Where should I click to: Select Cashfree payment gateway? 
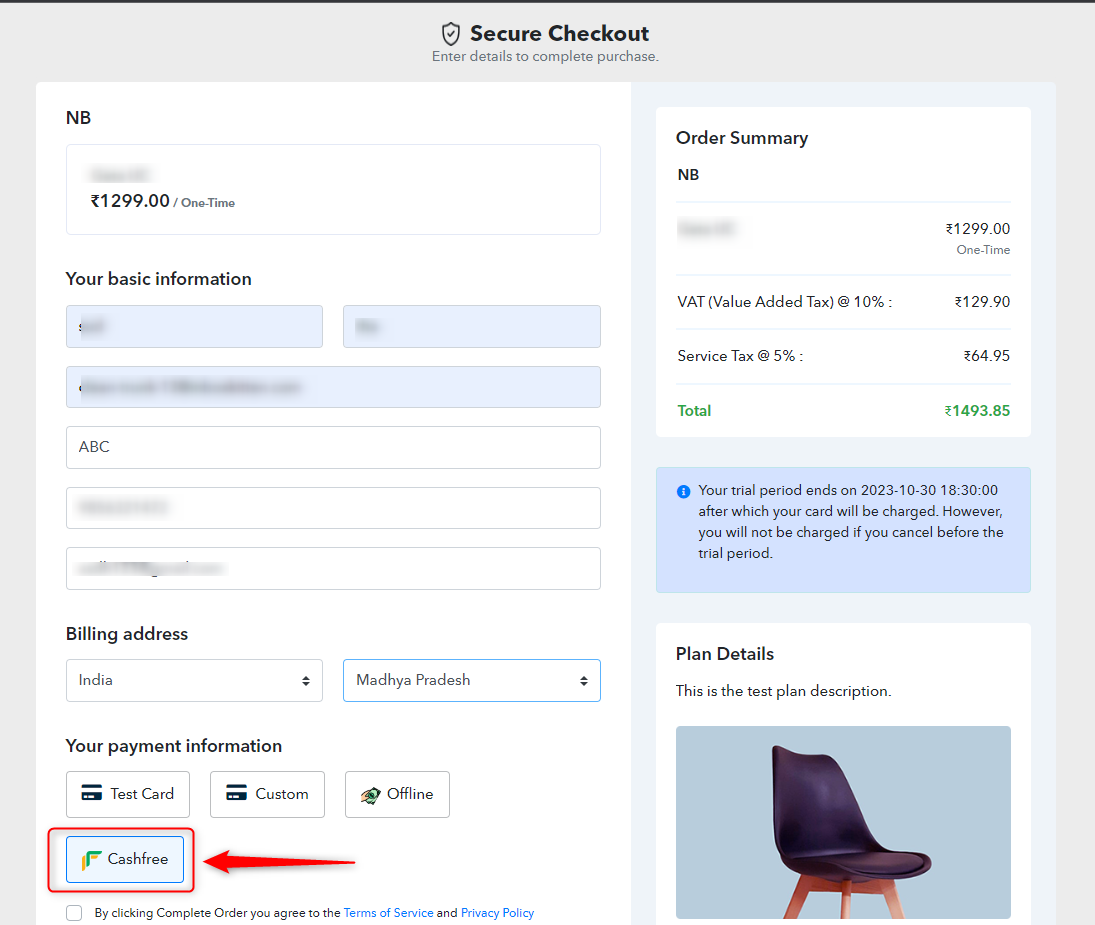coord(125,859)
